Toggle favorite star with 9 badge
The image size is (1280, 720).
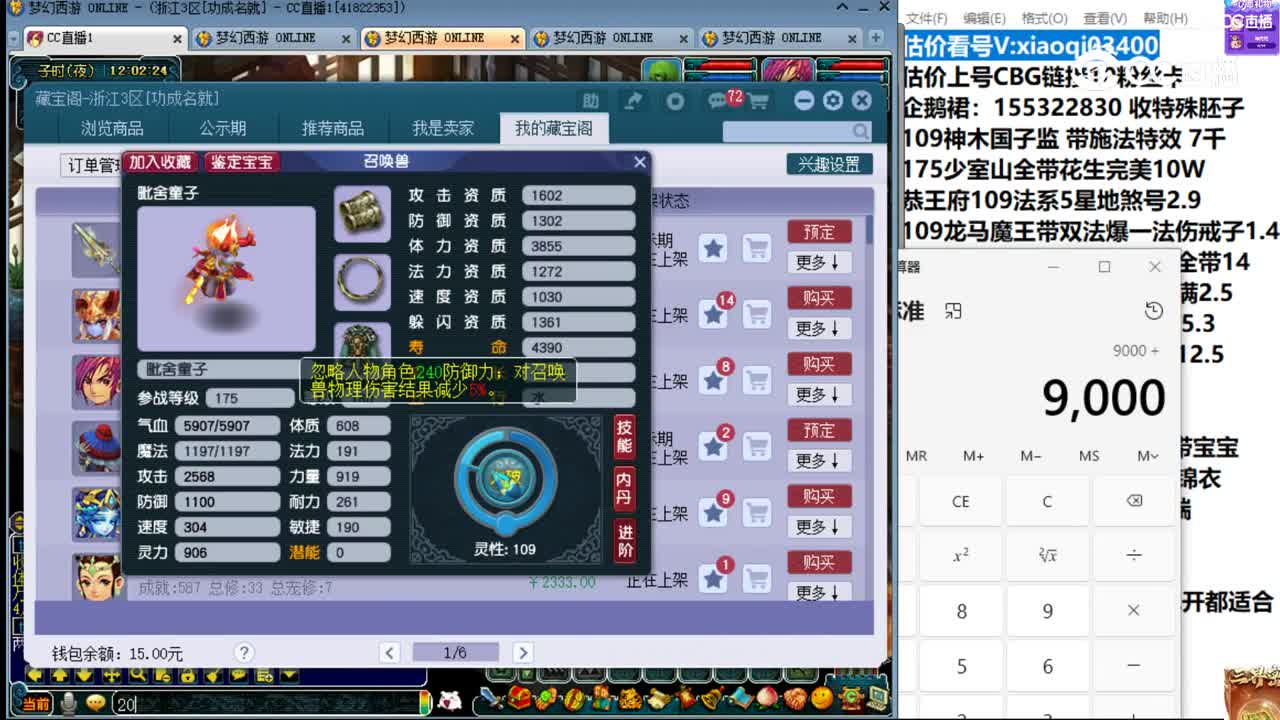tap(713, 513)
